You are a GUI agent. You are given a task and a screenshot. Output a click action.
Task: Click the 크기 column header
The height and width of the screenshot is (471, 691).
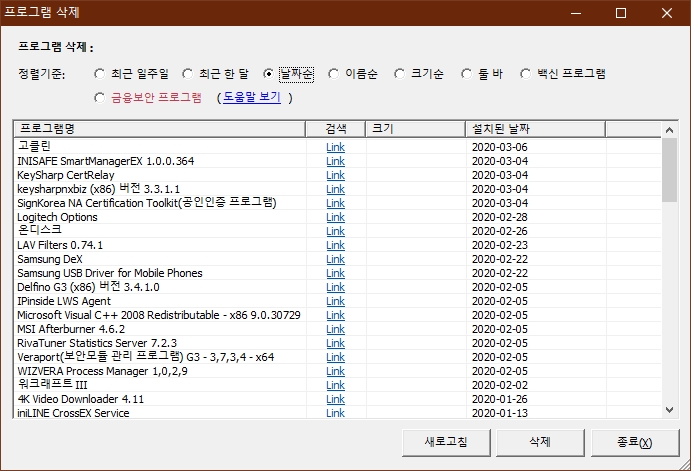[x=416, y=129]
